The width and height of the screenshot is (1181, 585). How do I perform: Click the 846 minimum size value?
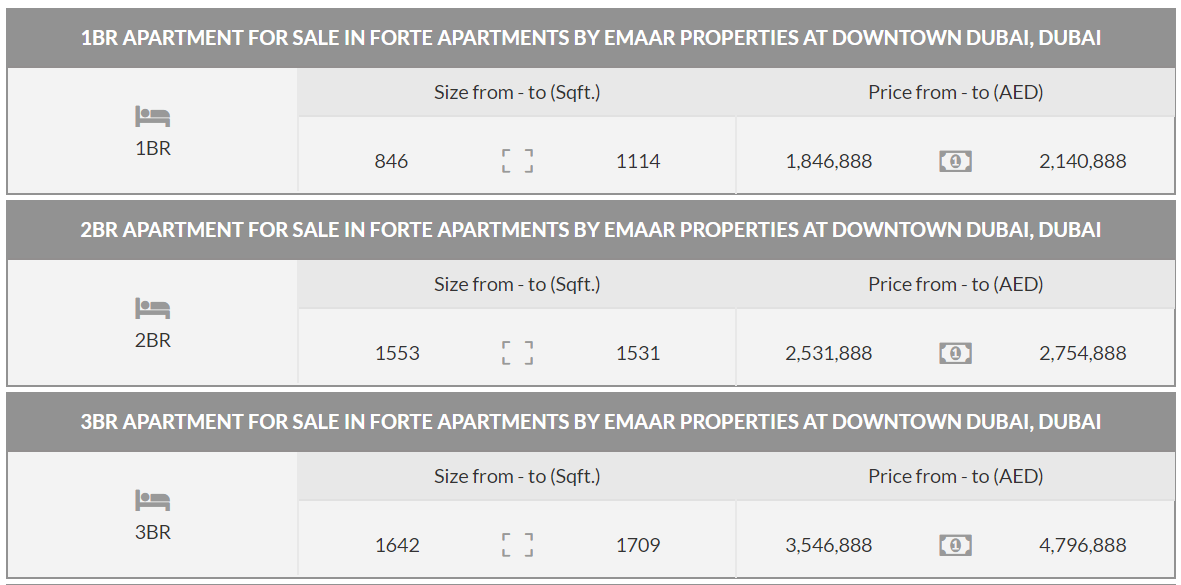tap(391, 161)
